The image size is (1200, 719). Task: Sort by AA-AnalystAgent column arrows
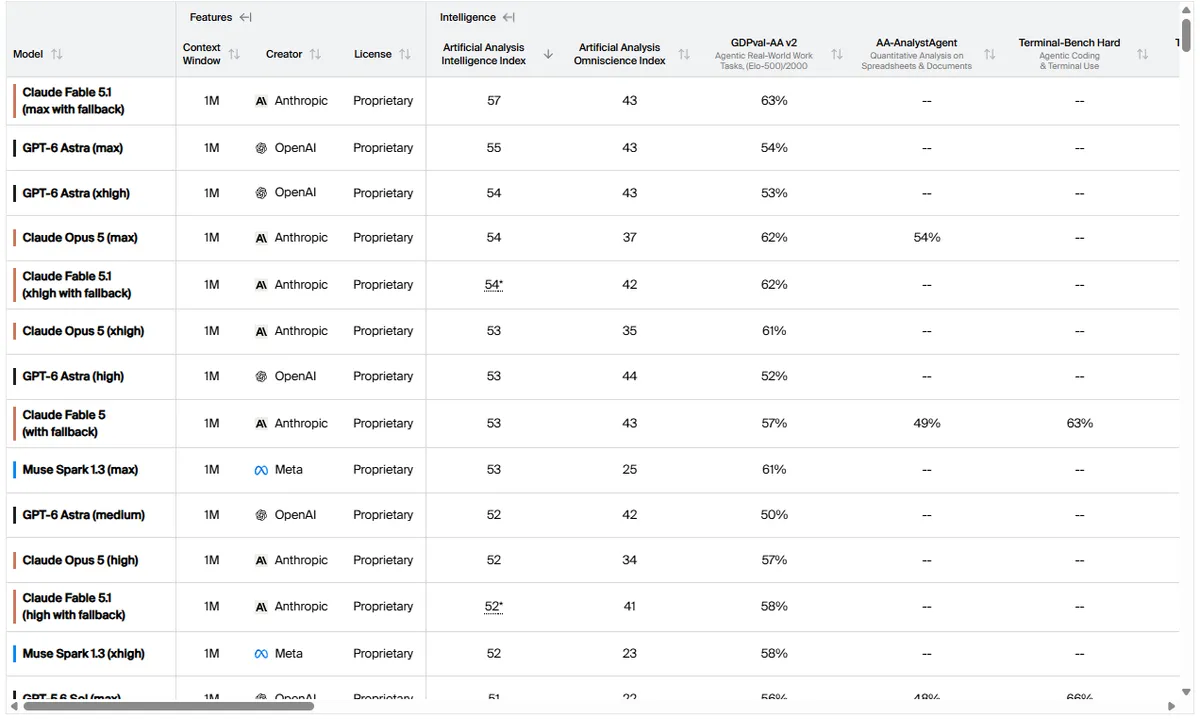point(989,54)
